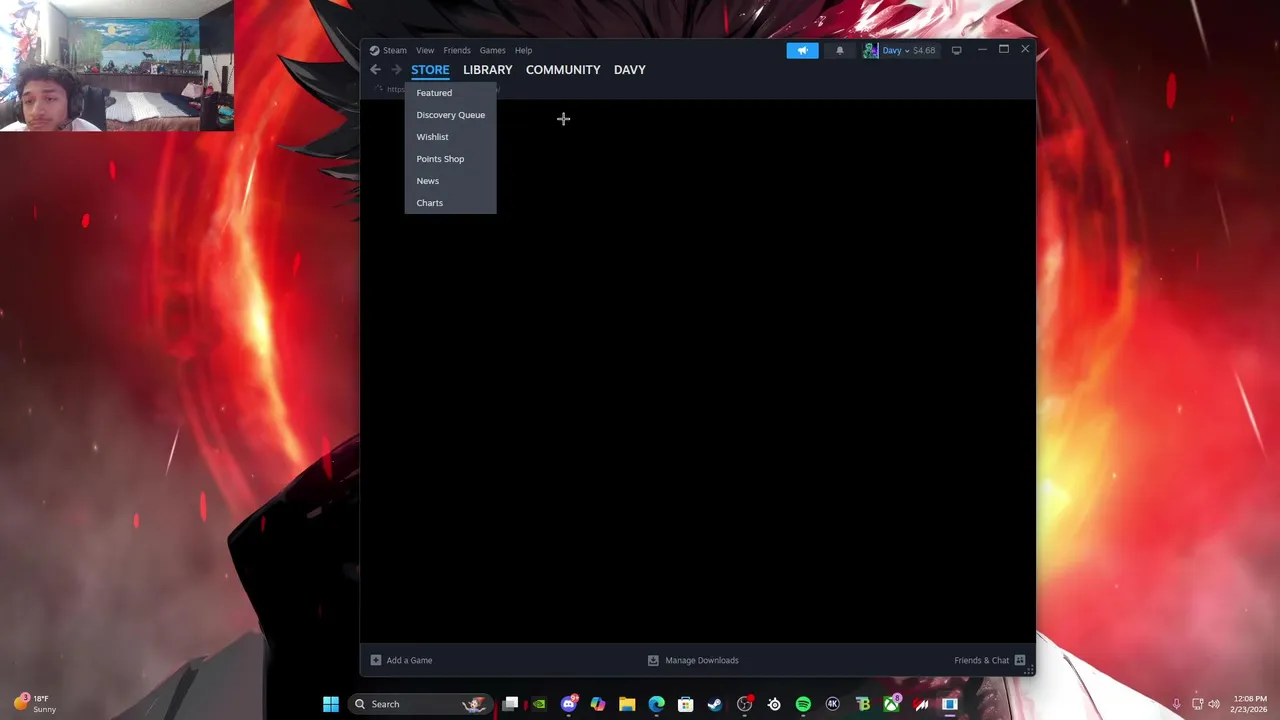Open Microsoft Store from taskbar
This screenshot has height=720, width=1280.
[686, 704]
